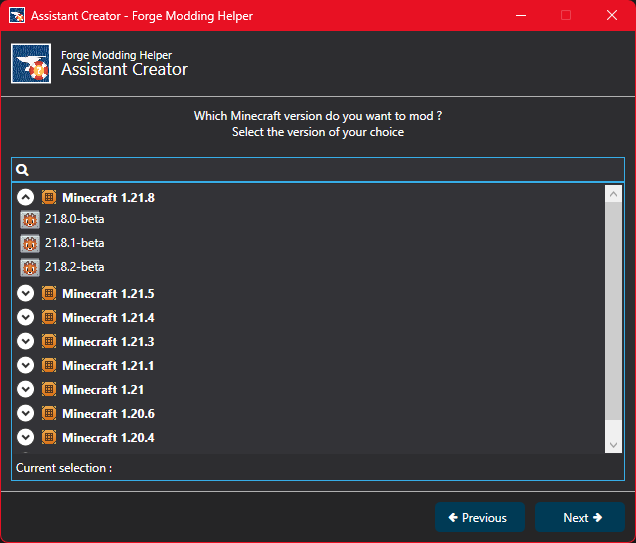Click the orange block icon beside Minecraft 1.21
Viewport: 636px width, 543px height.
(x=49, y=389)
